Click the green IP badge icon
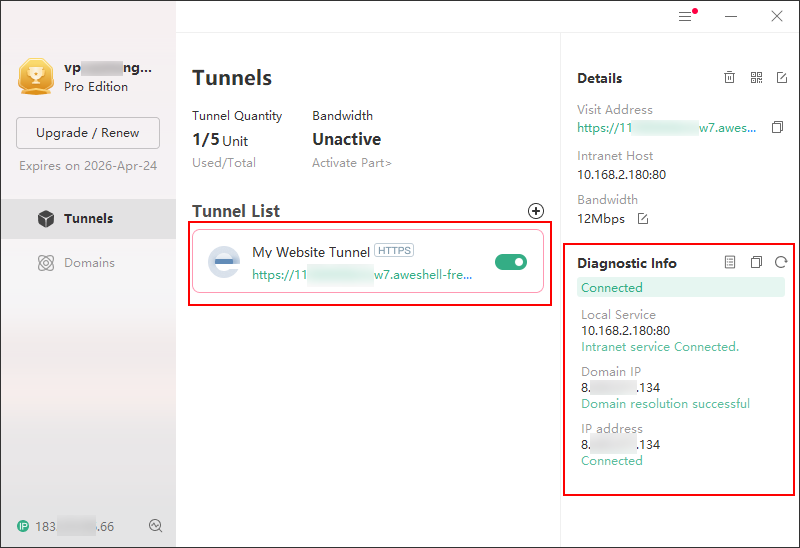The height and width of the screenshot is (548, 800). (23, 526)
